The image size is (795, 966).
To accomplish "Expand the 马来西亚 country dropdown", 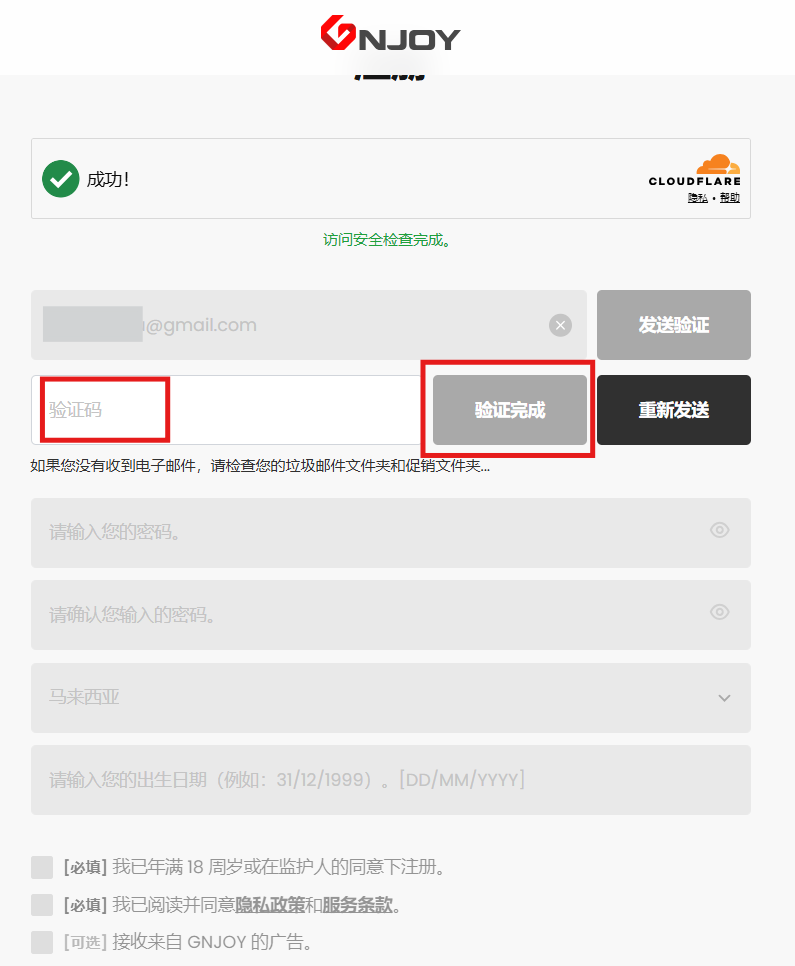I will pyautogui.click(x=391, y=698).
